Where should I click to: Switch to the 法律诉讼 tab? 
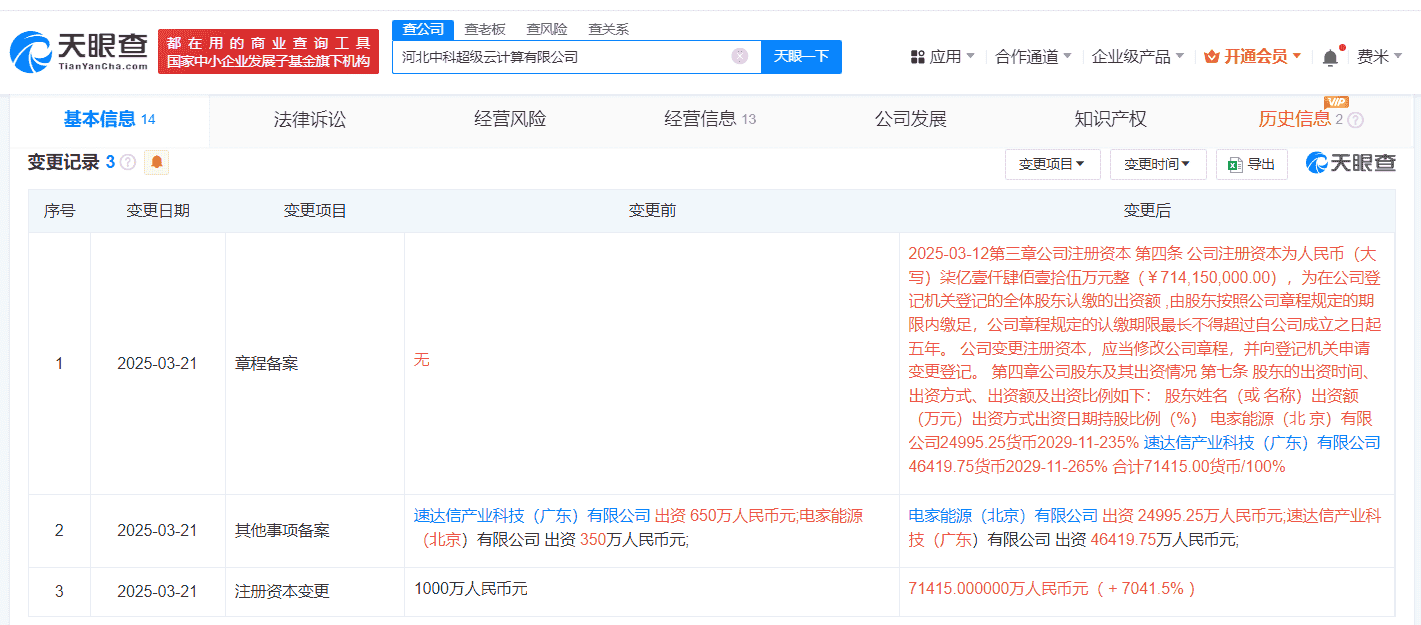308,118
